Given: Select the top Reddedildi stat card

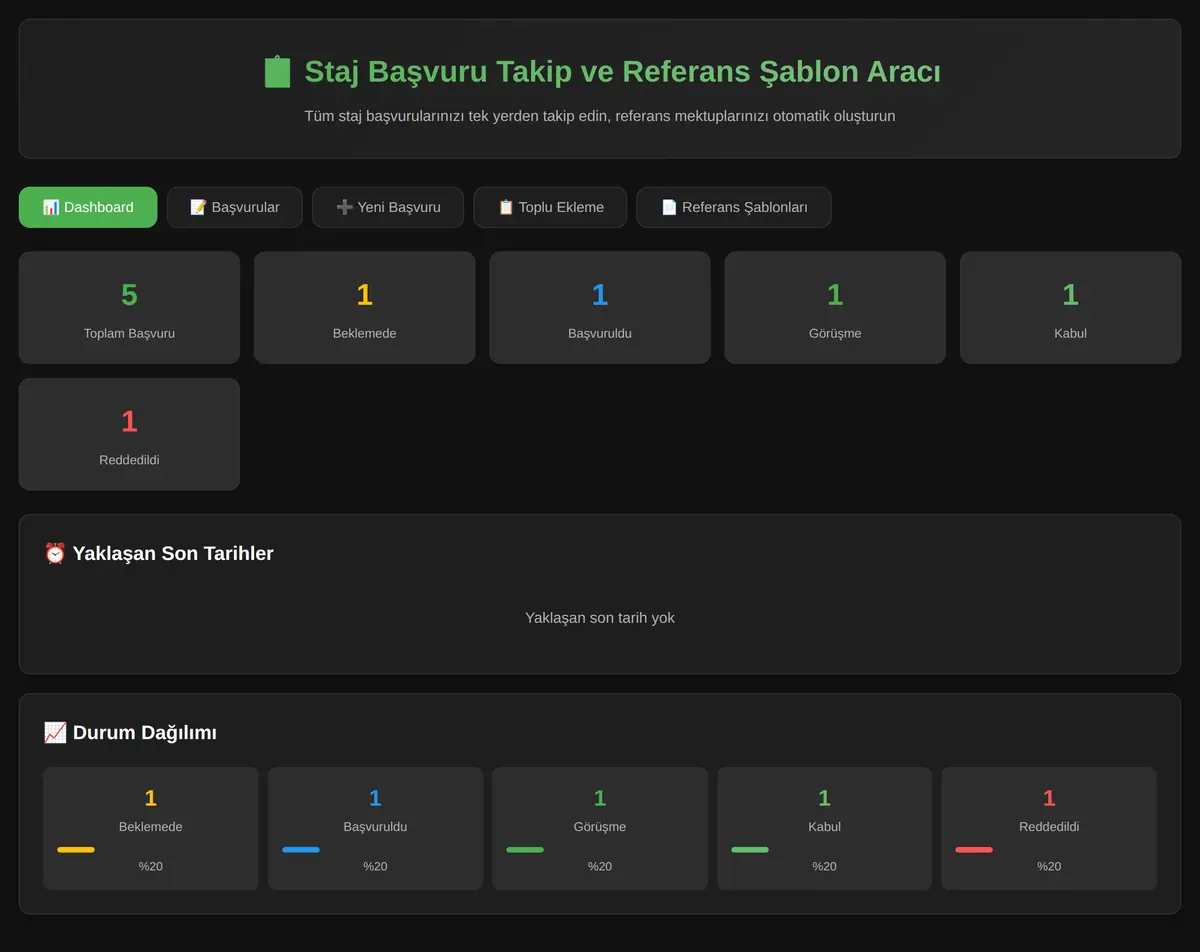Looking at the screenshot, I should point(129,434).
